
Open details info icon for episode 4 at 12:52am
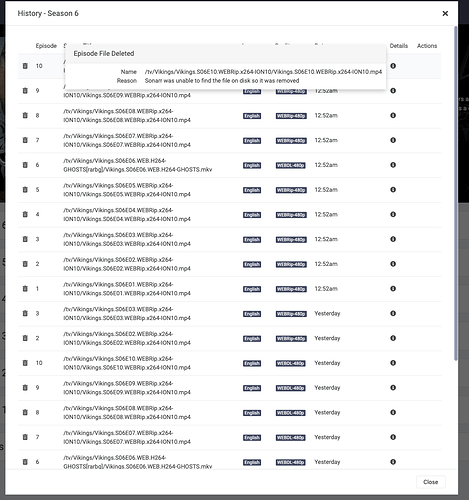pyautogui.click(x=393, y=214)
